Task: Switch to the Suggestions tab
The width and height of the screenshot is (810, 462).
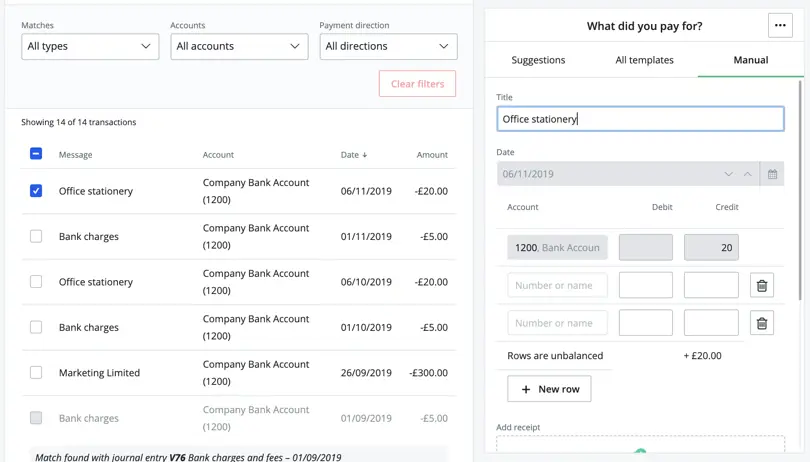Action: tap(538, 60)
